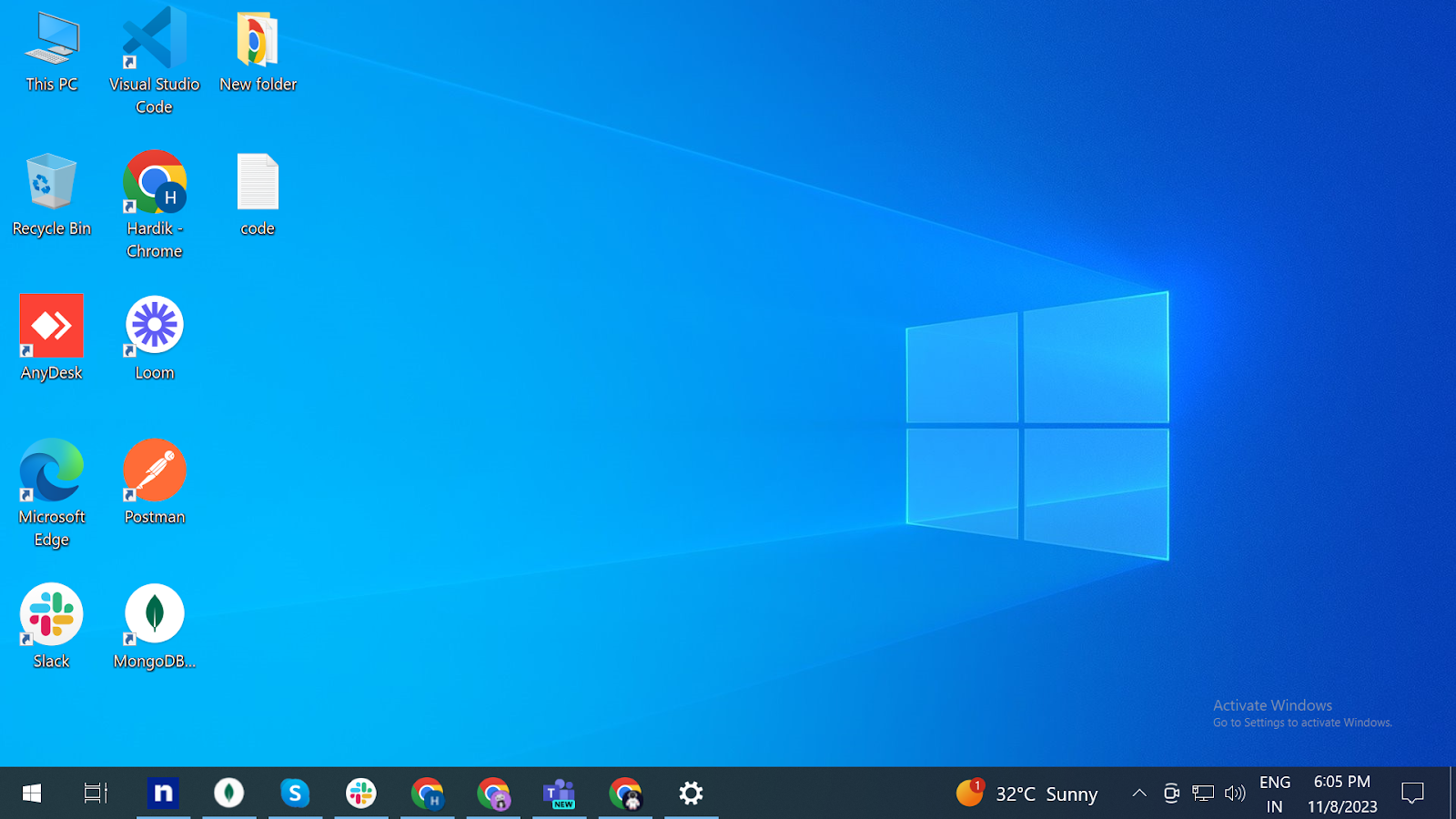
Task: Click the Loom desktop shortcut
Action: [154, 326]
